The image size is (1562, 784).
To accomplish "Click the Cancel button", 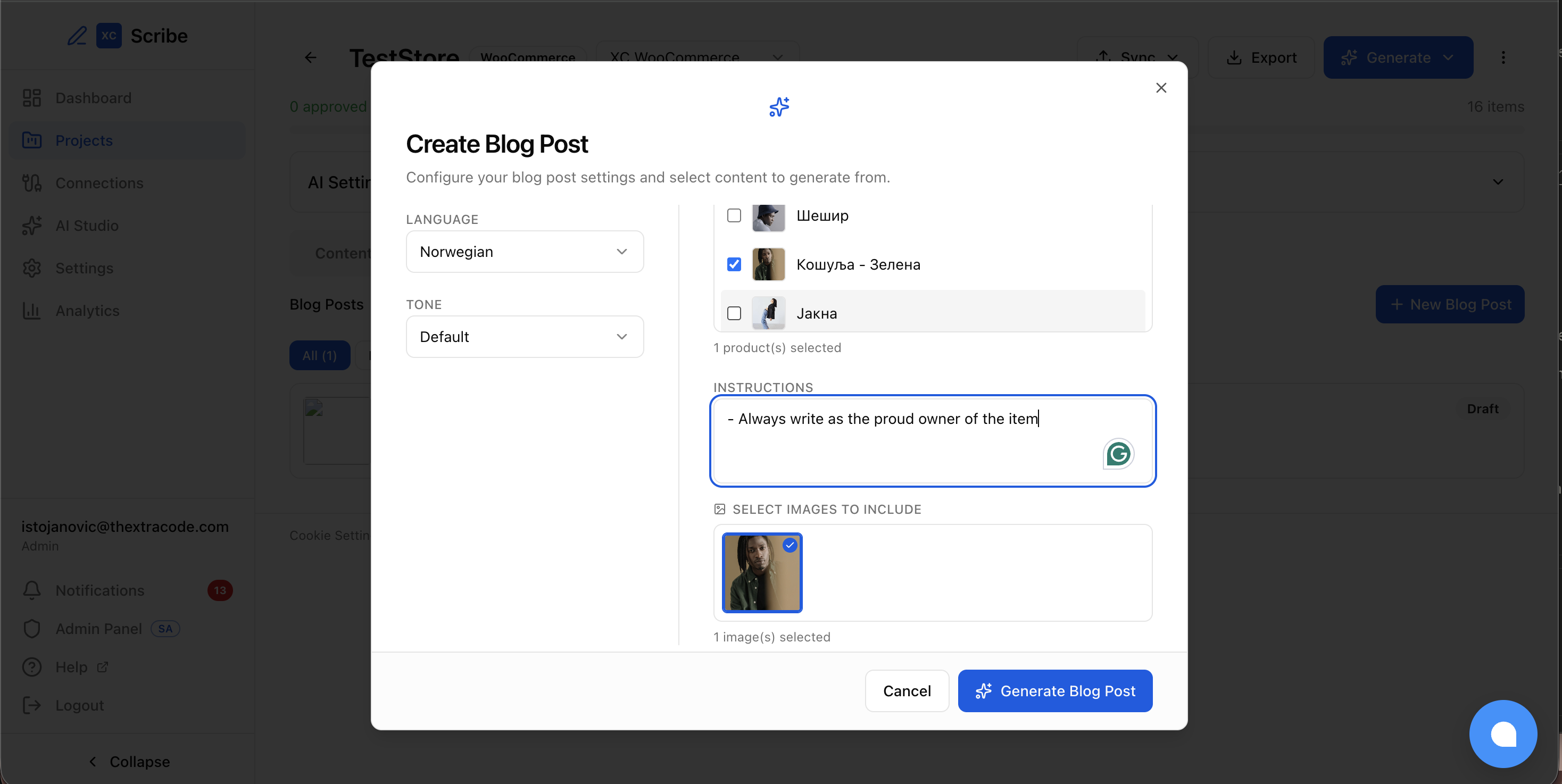I will (907, 690).
